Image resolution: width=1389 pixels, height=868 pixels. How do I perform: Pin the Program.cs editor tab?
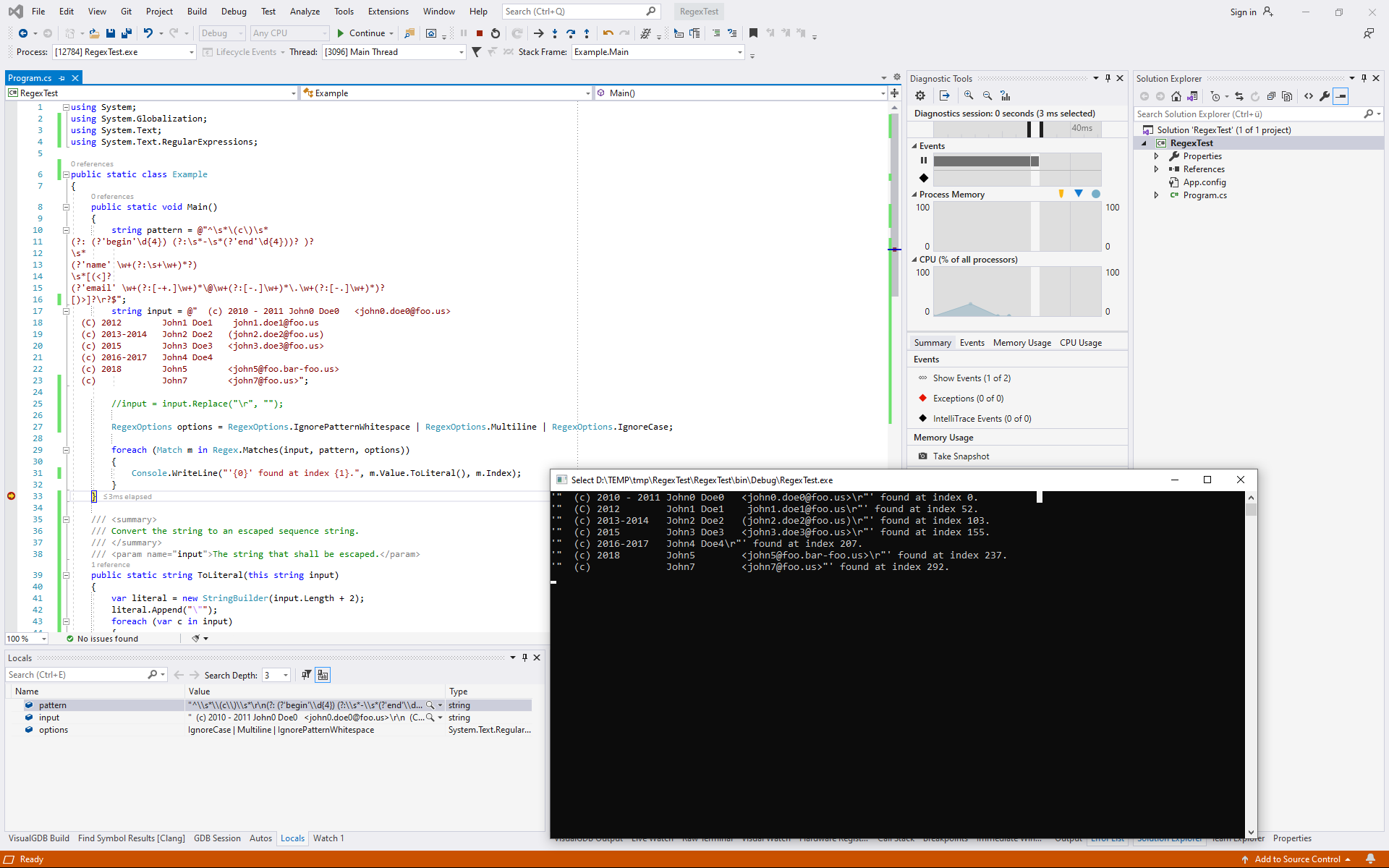point(62,78)
